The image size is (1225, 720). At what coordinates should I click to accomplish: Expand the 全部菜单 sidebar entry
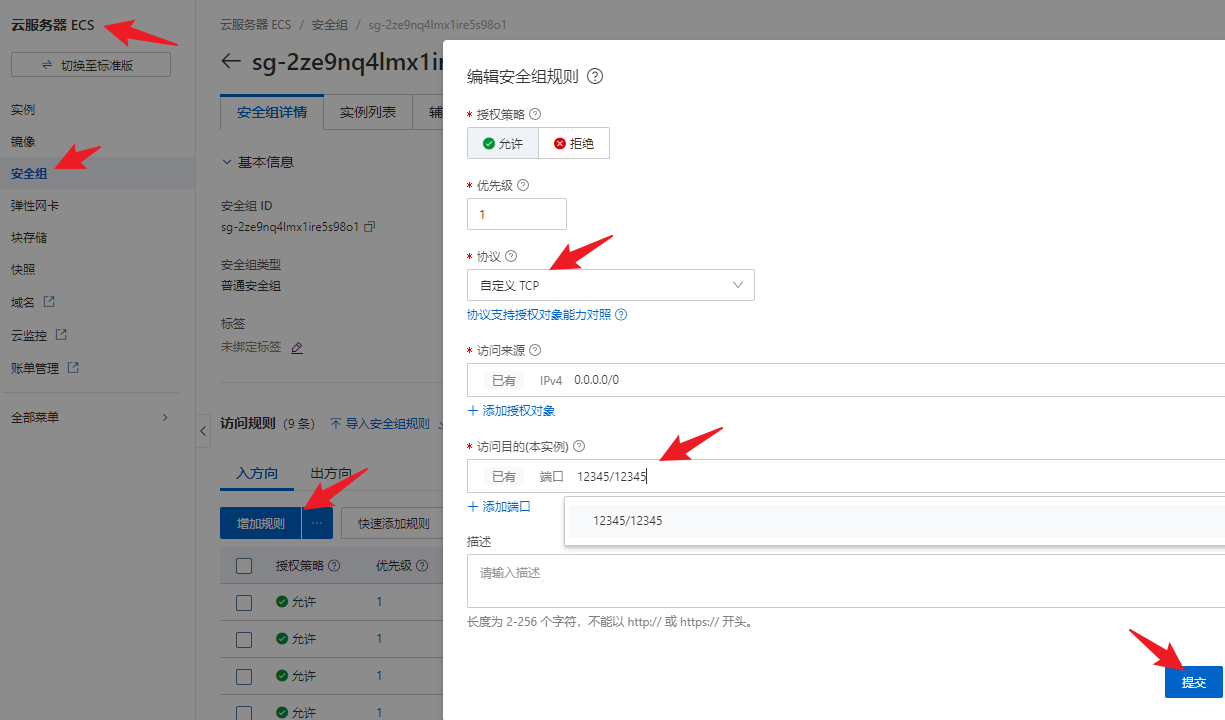coord(90,417)
